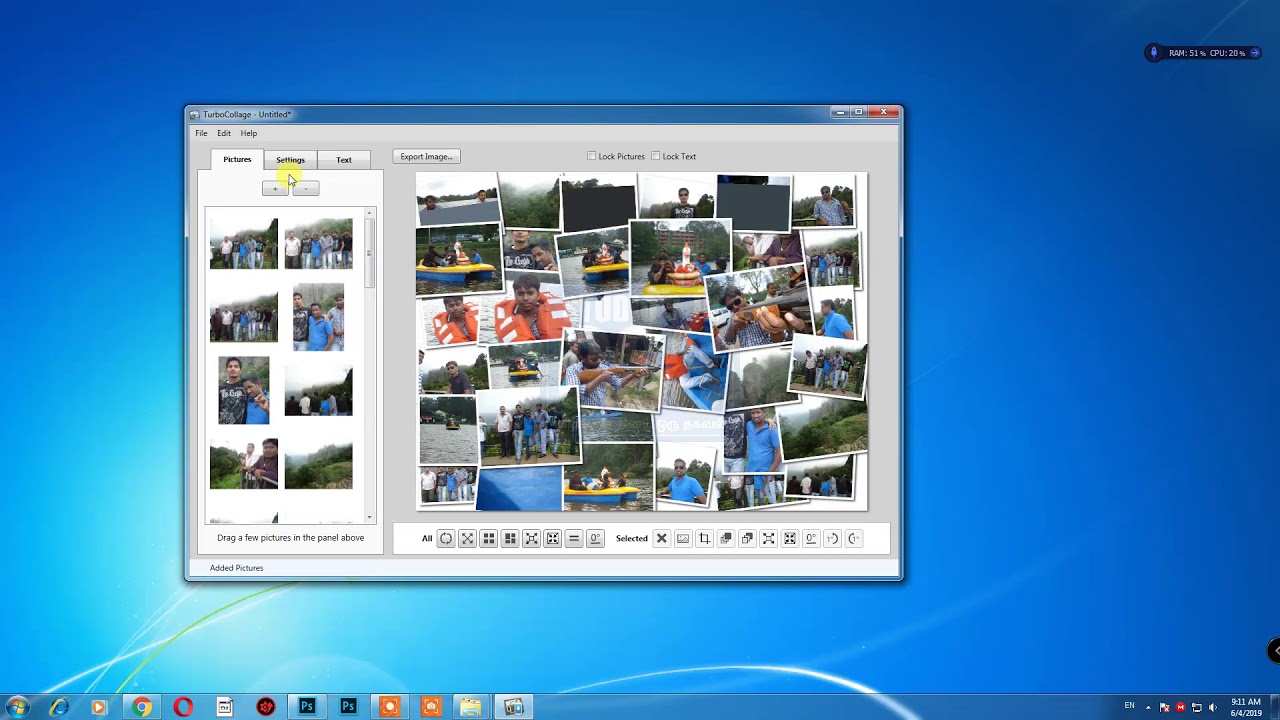Open Opera browser from the taskbar
Image resolution: width=1280 pixels, height=720 pixels.
coord(183,707)
